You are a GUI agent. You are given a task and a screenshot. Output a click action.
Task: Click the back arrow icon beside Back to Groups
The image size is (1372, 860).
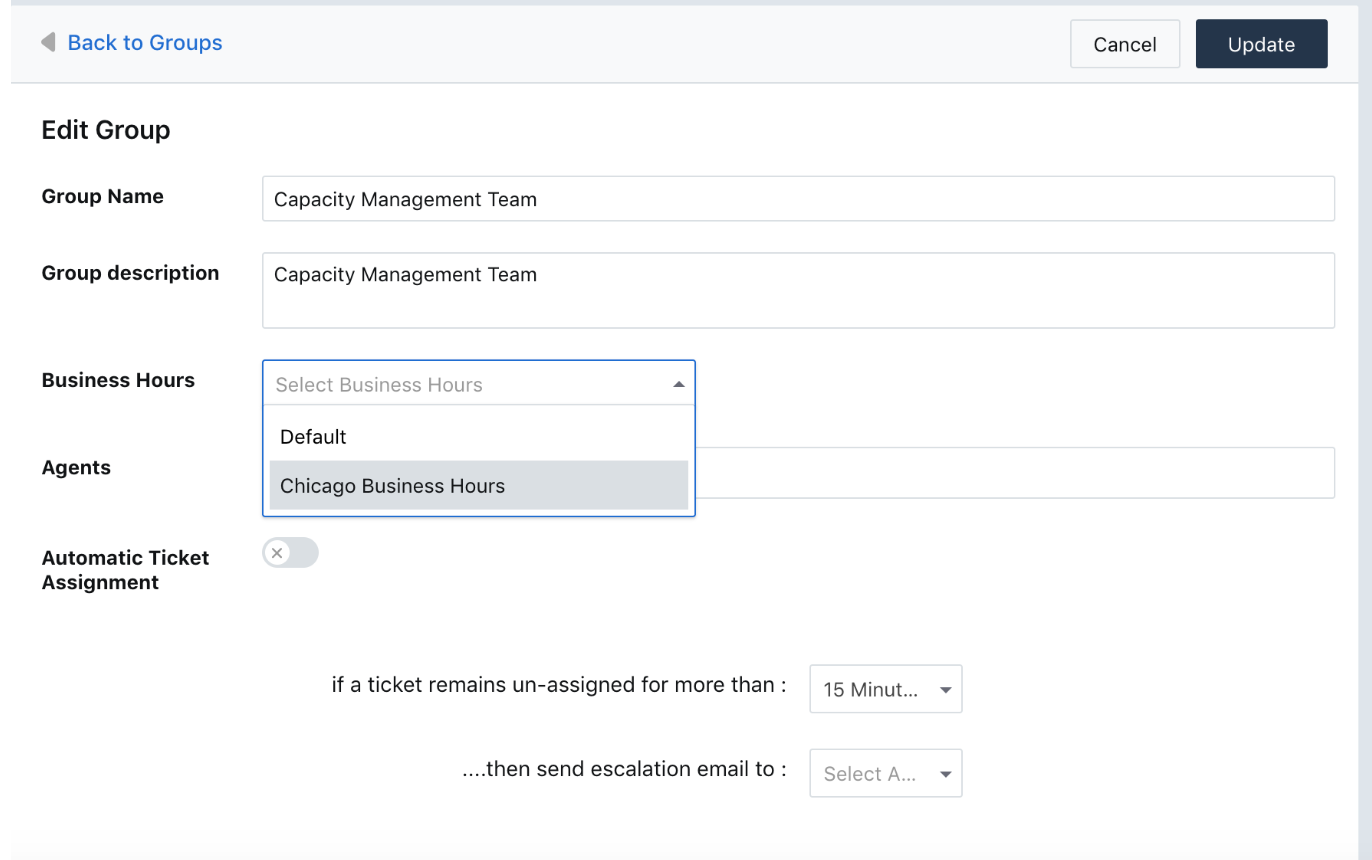pyautogui.click(x=48, y=43)
